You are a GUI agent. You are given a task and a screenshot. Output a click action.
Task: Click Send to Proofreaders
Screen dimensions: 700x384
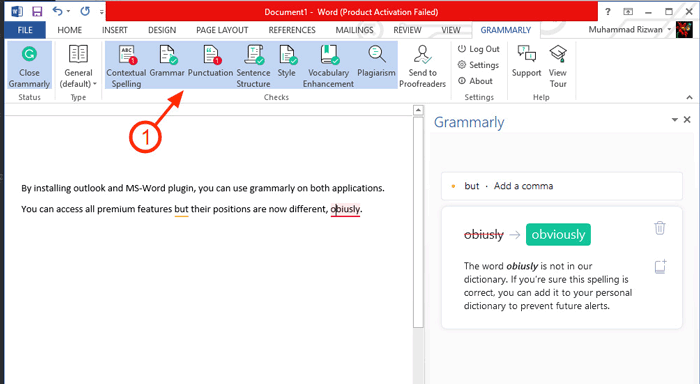pyautogui.click(x=422, y=66)
